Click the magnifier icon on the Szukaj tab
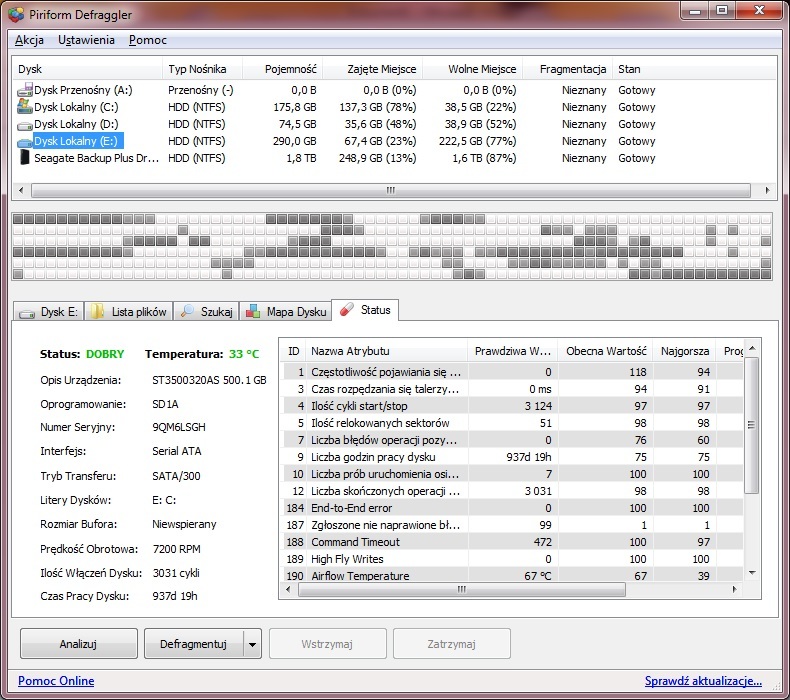Image resolution: width=790 pixels, height=700 pixels. click(x=187, y=311)
